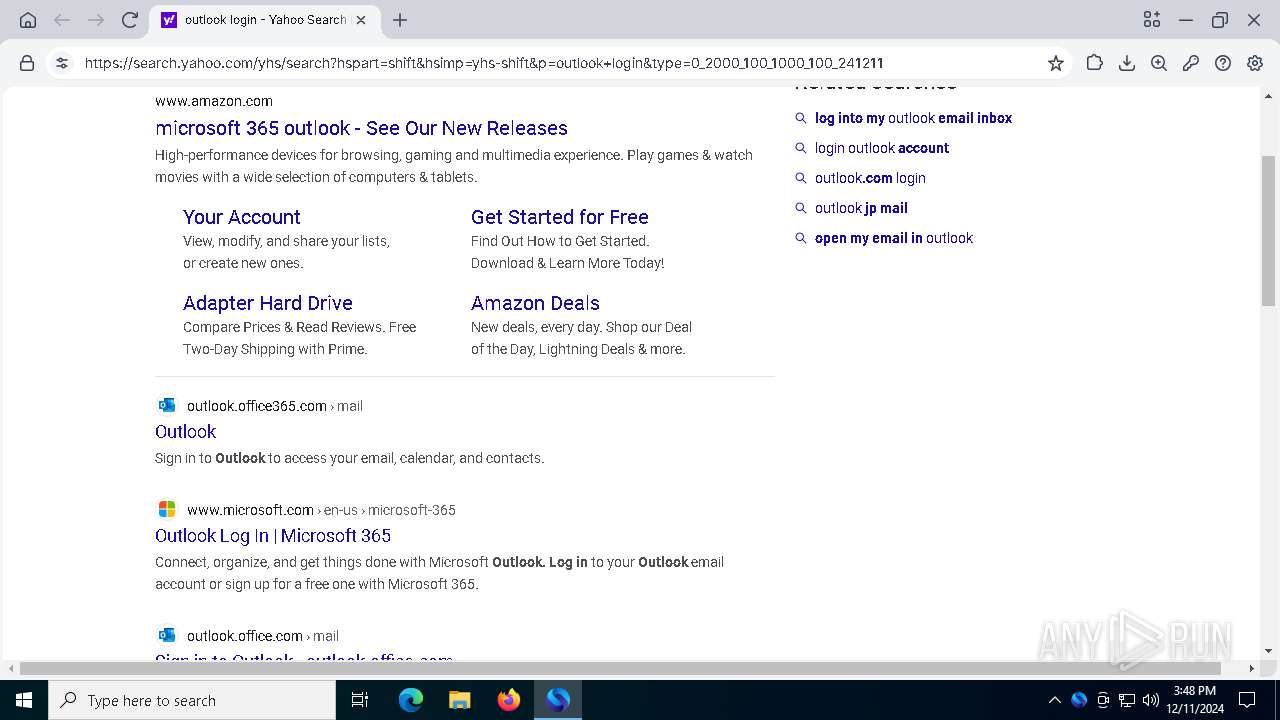The image size is (1280, 720).
Task: Search 'outlook jp mail' related query
Action: click(861, 208)
